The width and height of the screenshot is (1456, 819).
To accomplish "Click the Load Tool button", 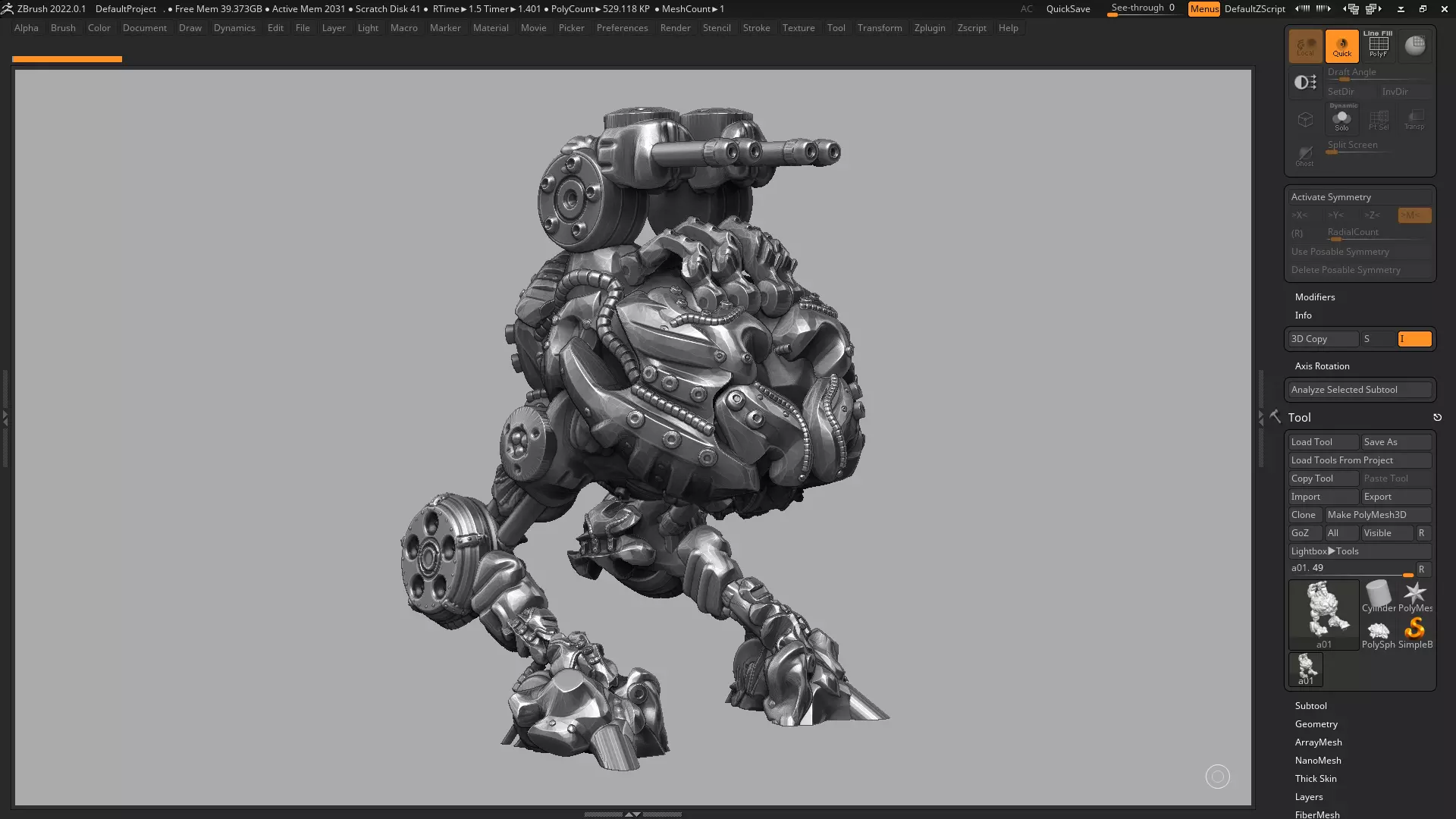I will pos(1323,442).
